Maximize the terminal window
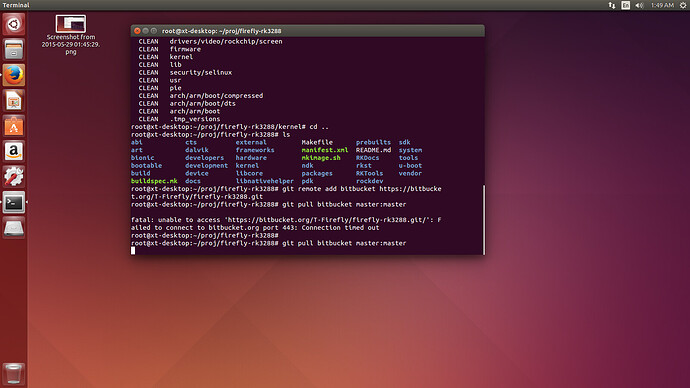Screen dimensions: 690x388 [154, 31]
